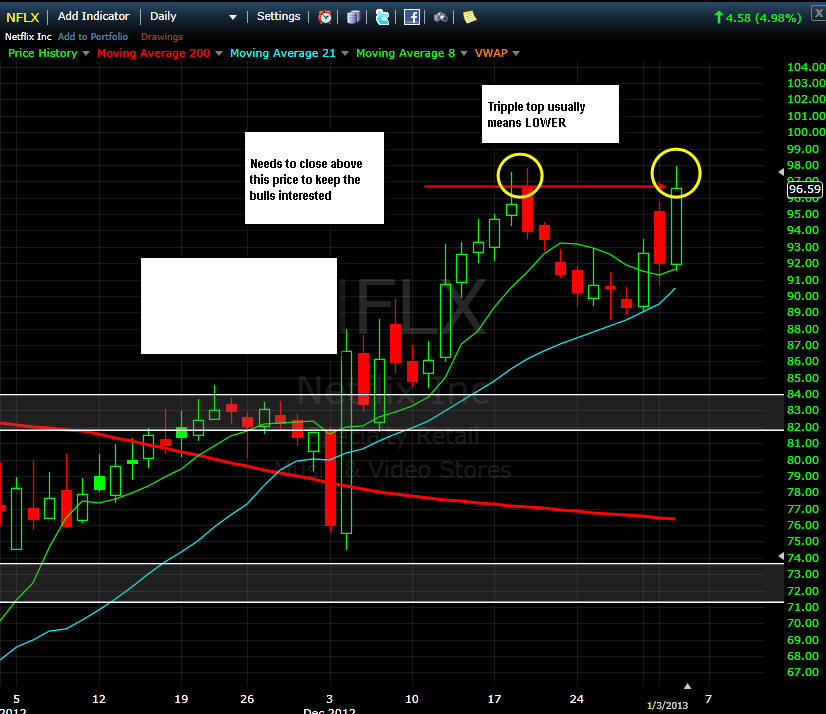Select the Moving Average 8 label
The height and width of the screenshot is (714, 826).
point(406,53)
